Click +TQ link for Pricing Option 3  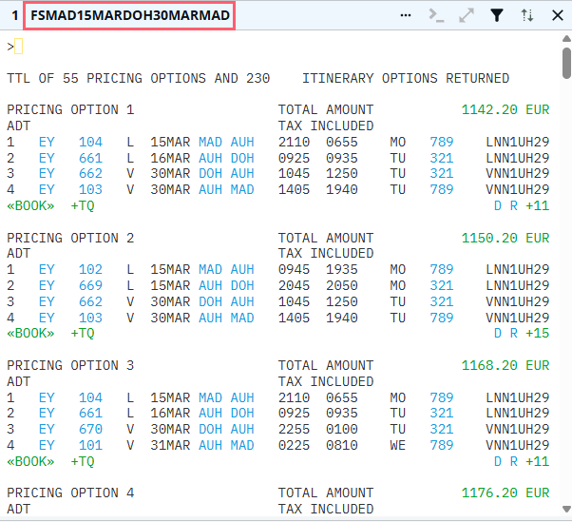point(82,461)
